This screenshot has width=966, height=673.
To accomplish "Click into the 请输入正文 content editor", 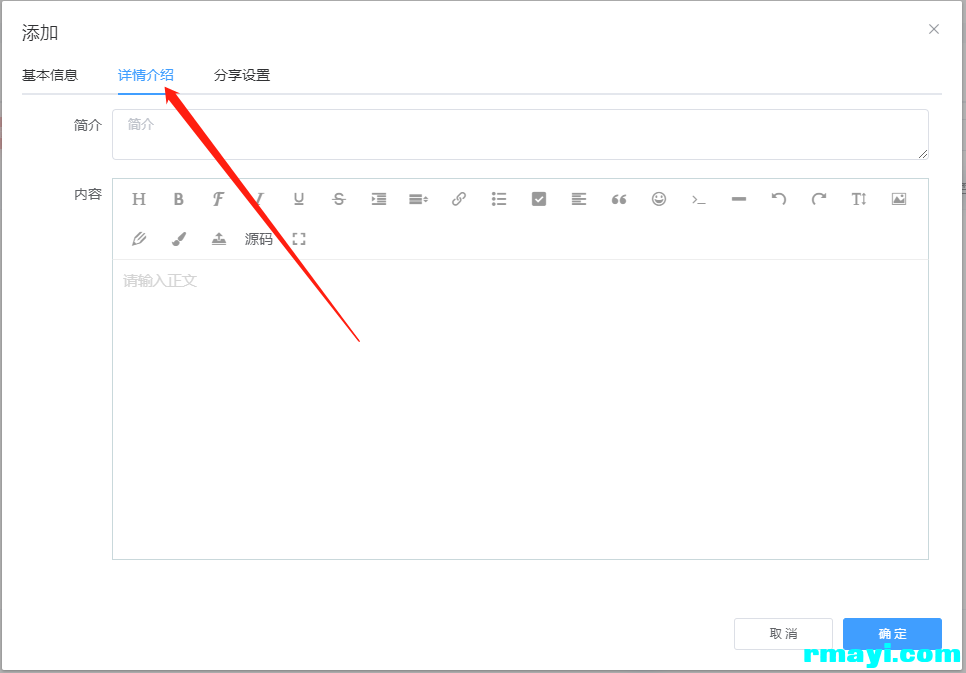I will 520,409.
